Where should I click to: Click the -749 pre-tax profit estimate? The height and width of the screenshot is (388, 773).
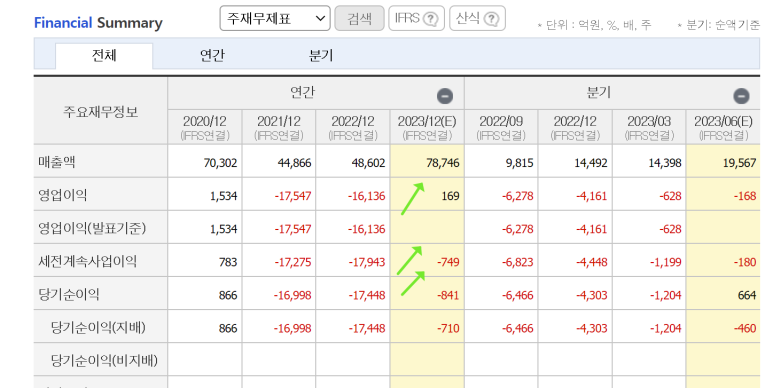(x=448, y=262)
